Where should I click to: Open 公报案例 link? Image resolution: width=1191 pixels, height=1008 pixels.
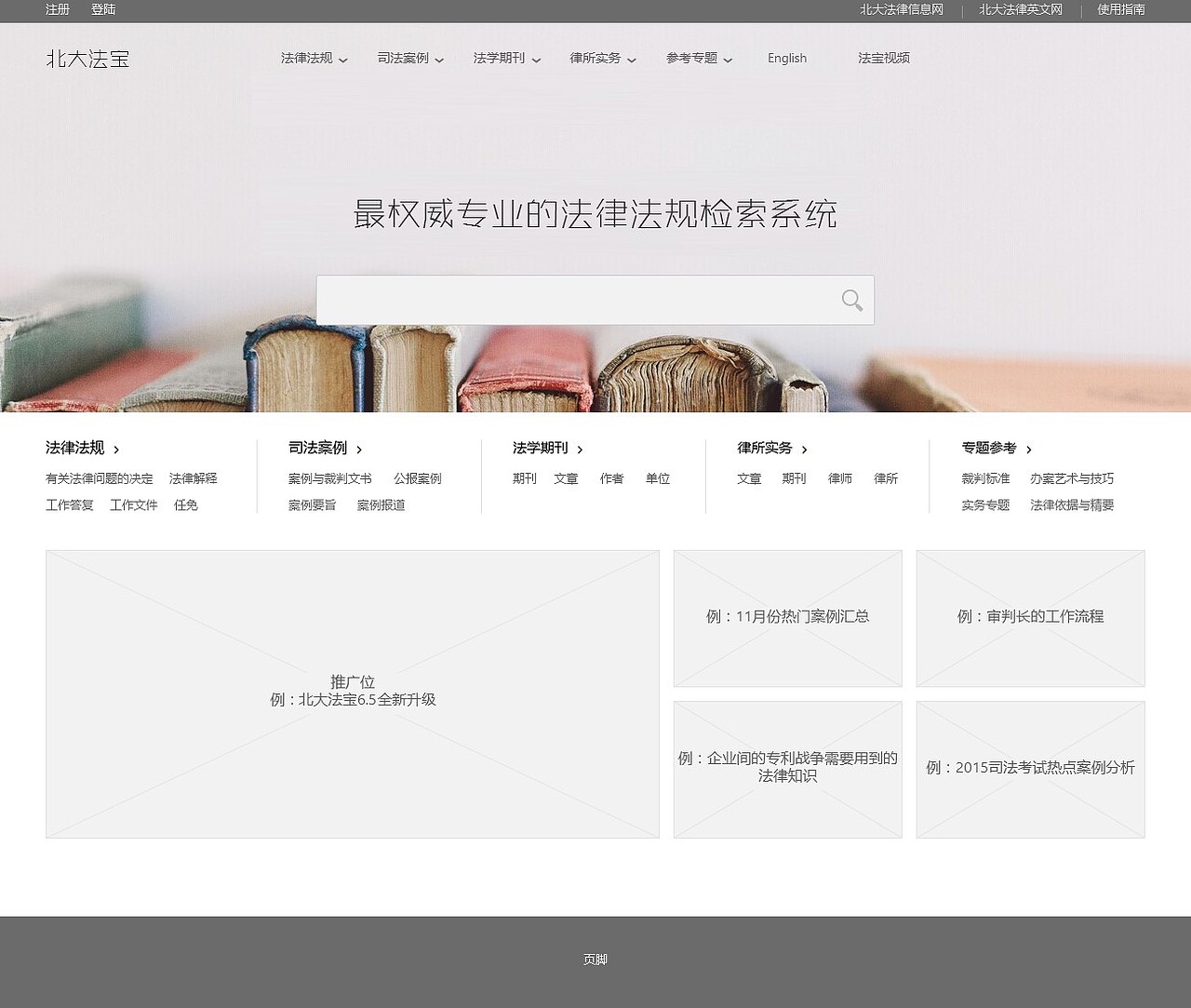click(x=418, y=478)
